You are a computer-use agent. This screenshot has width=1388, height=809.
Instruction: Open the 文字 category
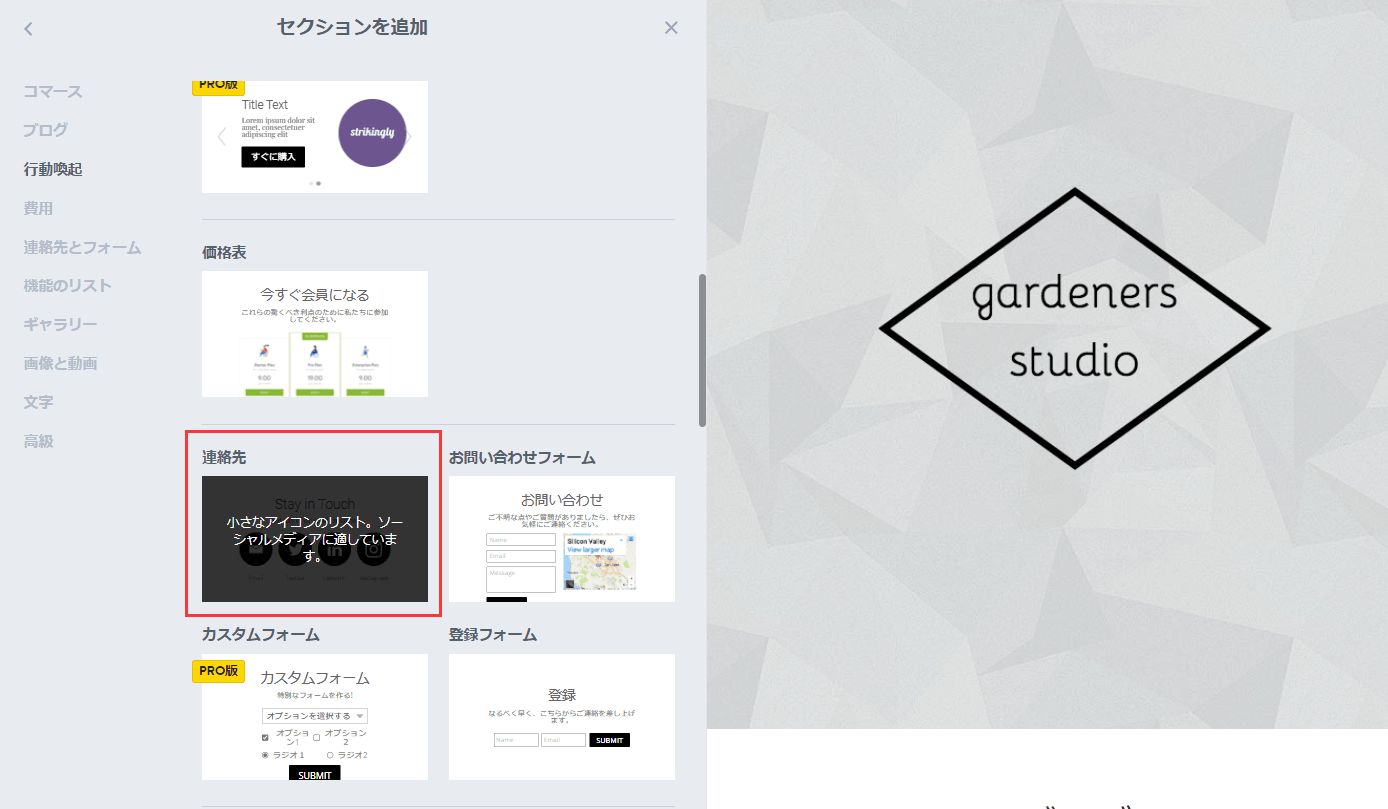(38, 402)
